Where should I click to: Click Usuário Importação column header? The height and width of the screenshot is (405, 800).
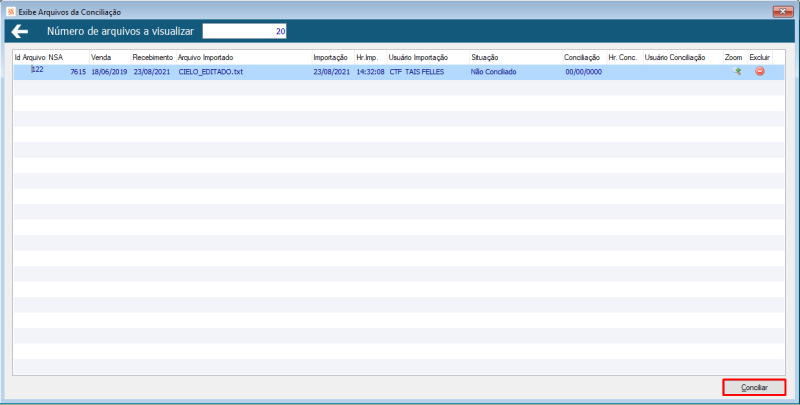(x=429, y=58)
